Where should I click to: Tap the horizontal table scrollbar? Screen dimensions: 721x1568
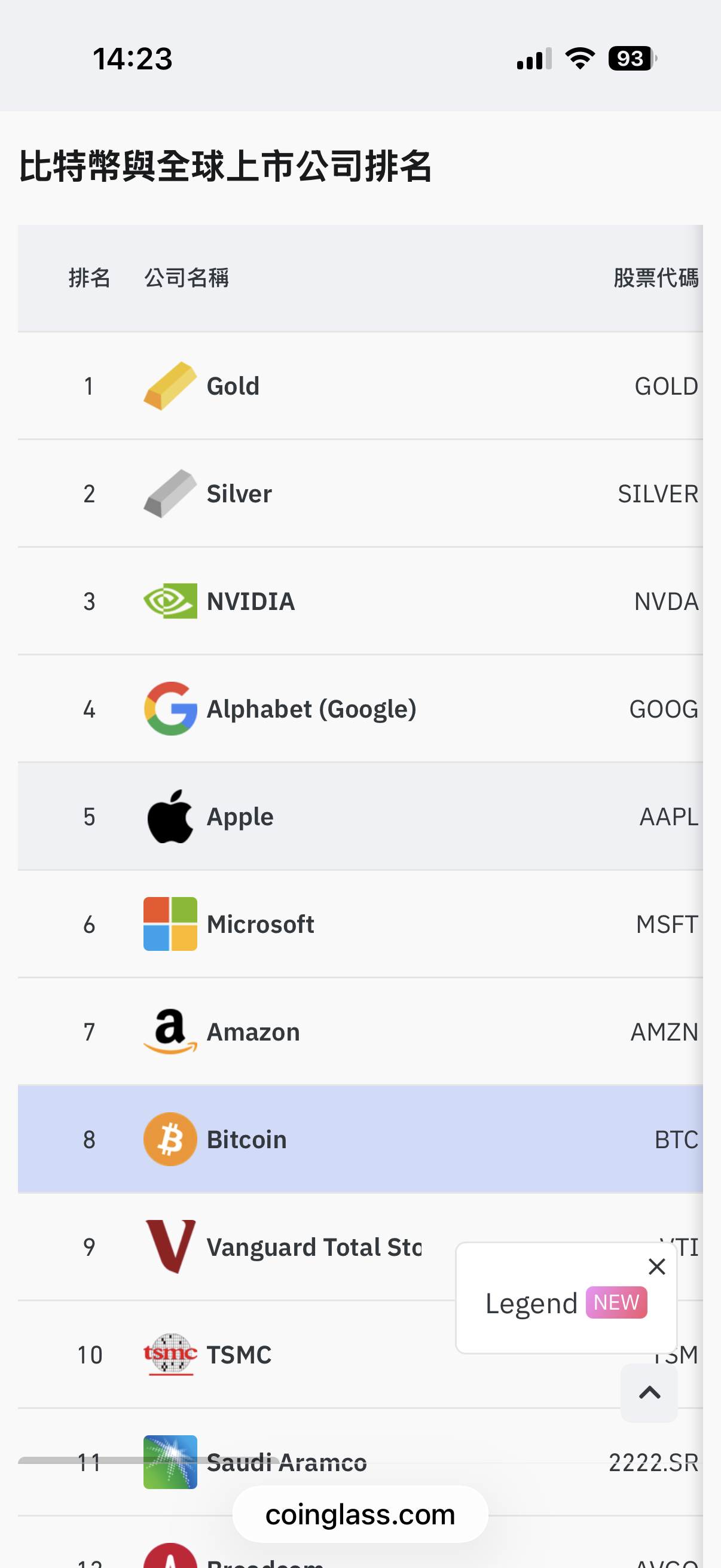[148, 1460]
